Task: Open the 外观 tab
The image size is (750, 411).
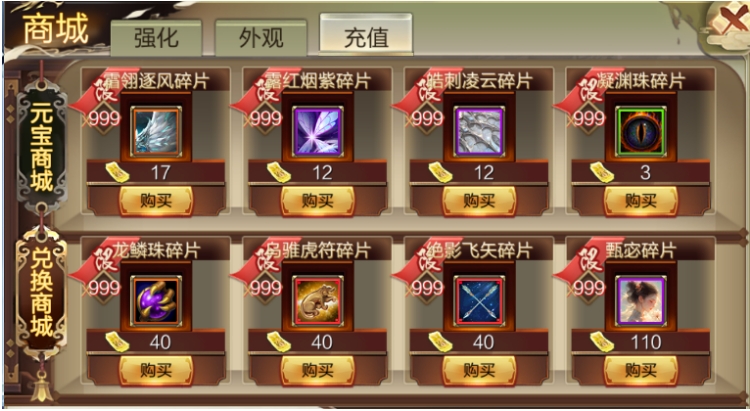Action: tap(261, 38)
